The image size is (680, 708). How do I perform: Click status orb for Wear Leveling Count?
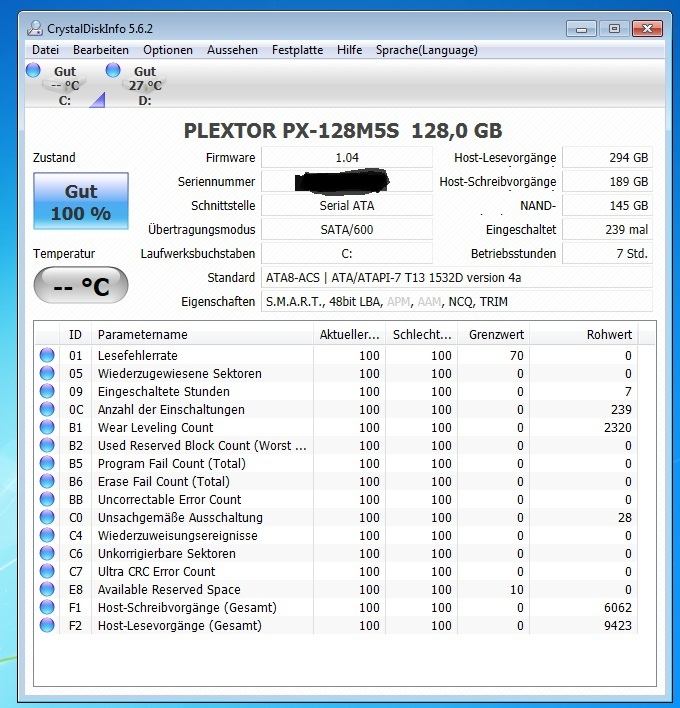(x=47, y=427)
